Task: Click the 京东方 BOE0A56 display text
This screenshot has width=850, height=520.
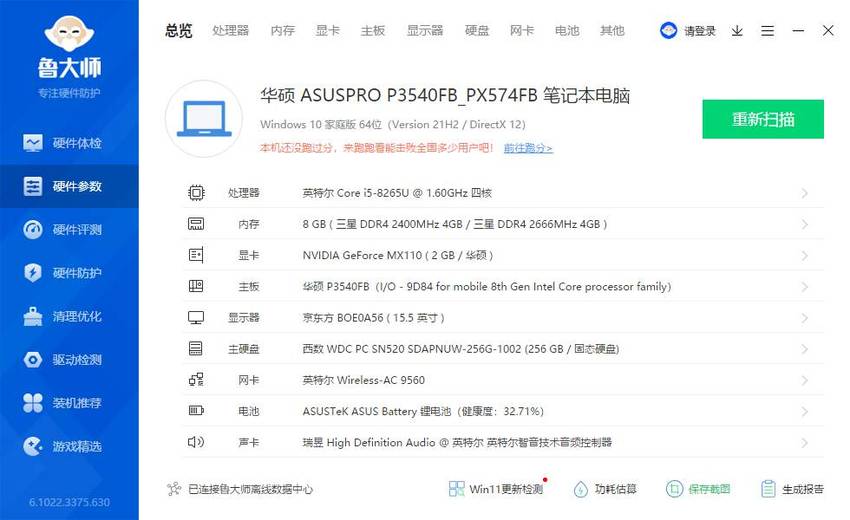Action: pyautogui.click(x=374, y=318)
